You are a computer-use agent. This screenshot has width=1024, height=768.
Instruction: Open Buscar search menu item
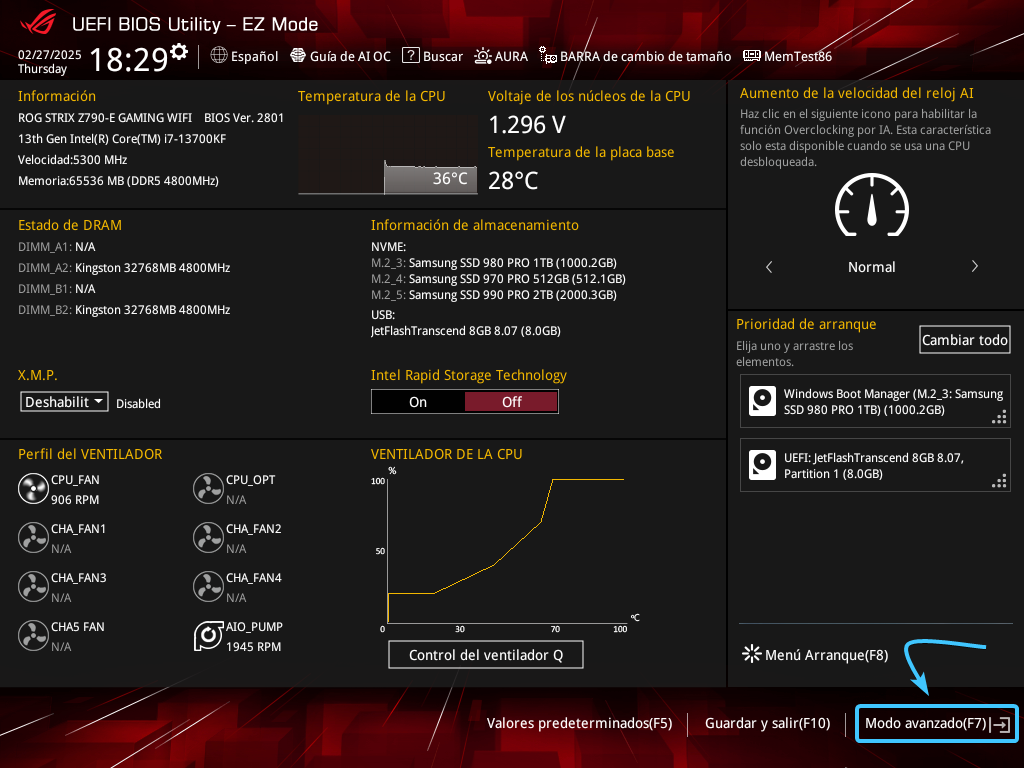pos(432,56)
